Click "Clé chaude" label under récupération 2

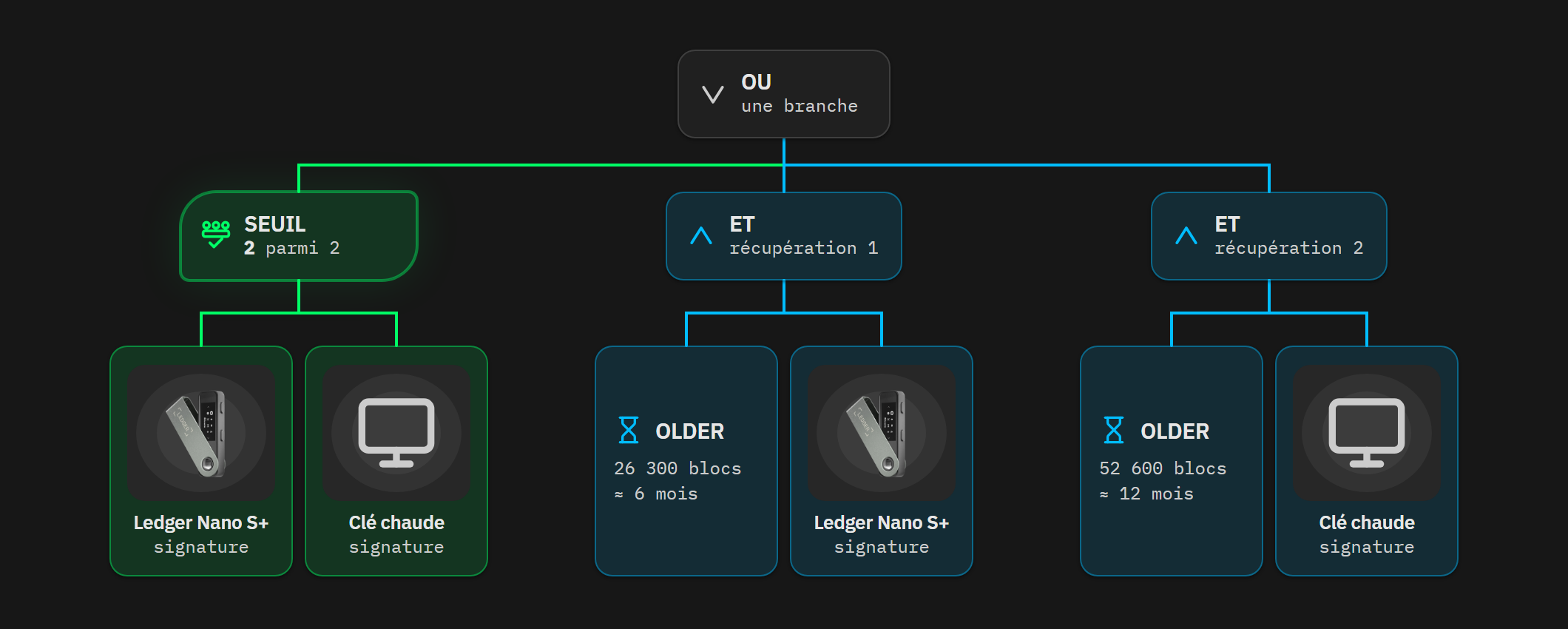pyautogui.click(x=1367, y=522)
